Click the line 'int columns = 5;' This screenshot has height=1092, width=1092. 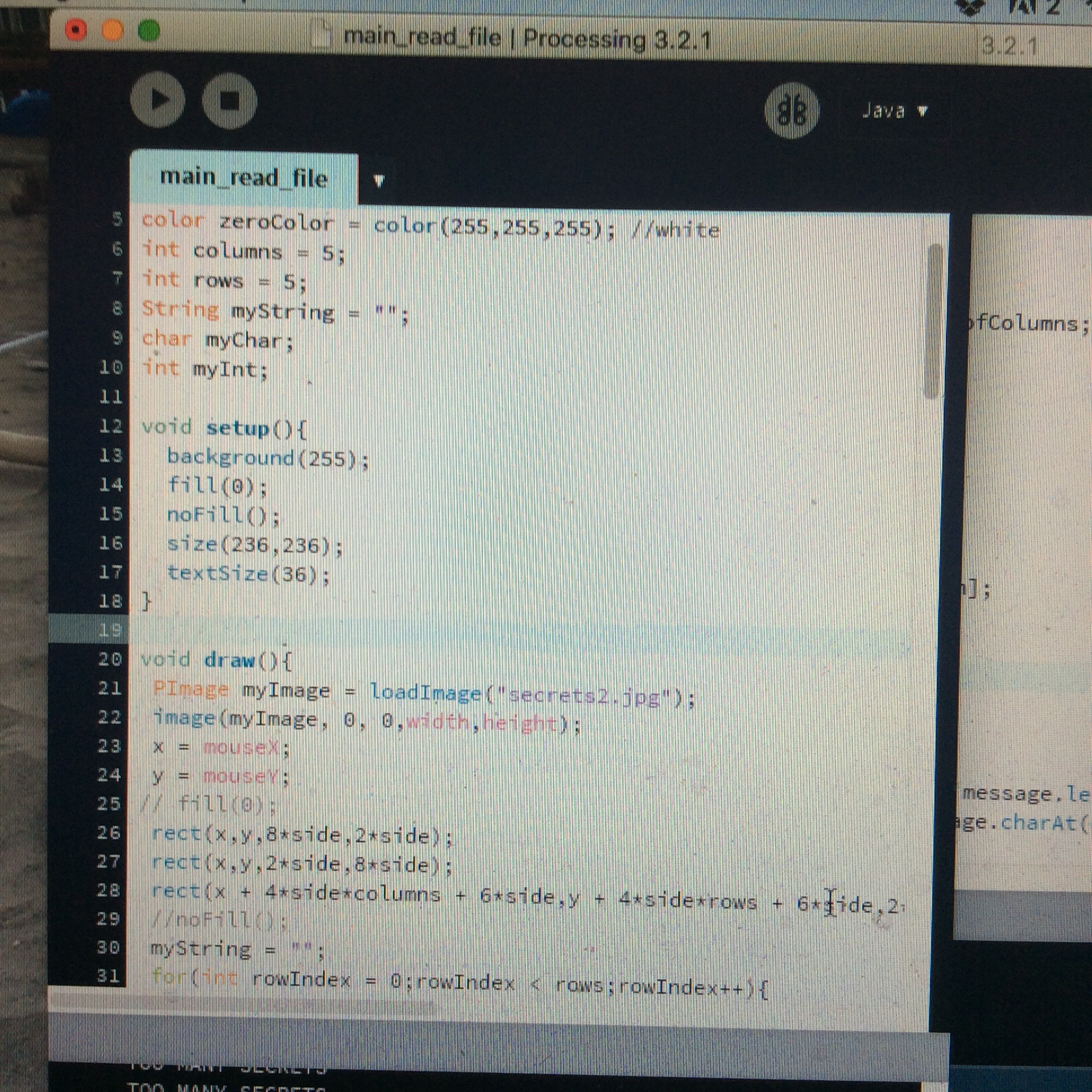pos(243,252)
